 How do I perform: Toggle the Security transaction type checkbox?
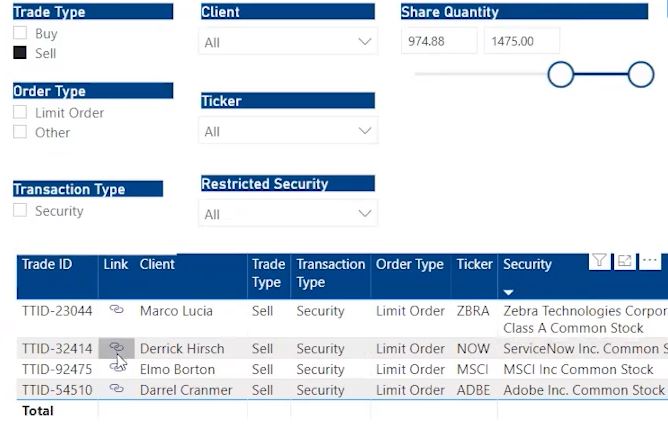click(x=20, y=211)
